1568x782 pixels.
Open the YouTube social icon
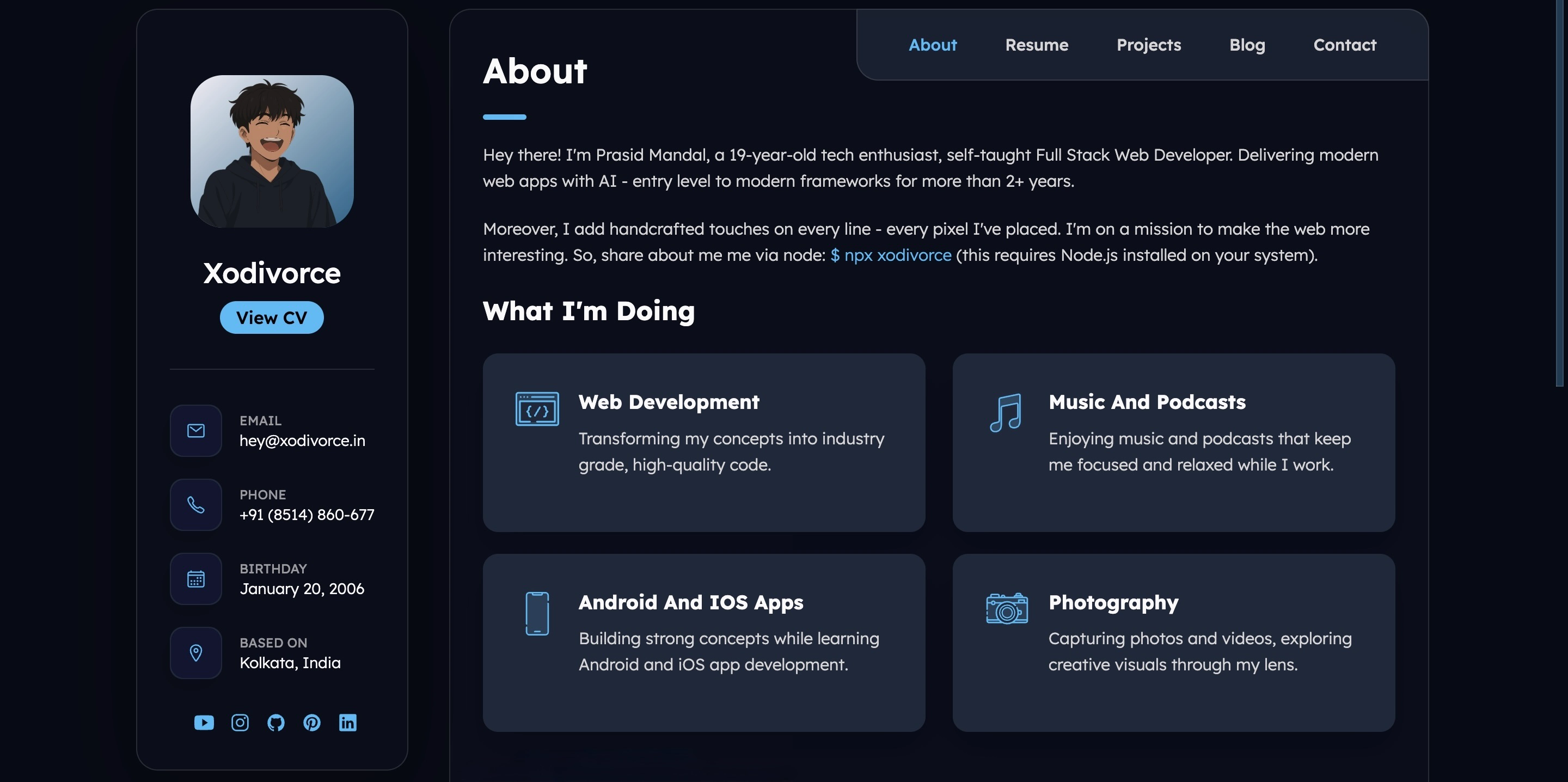(x=204, y=722)
